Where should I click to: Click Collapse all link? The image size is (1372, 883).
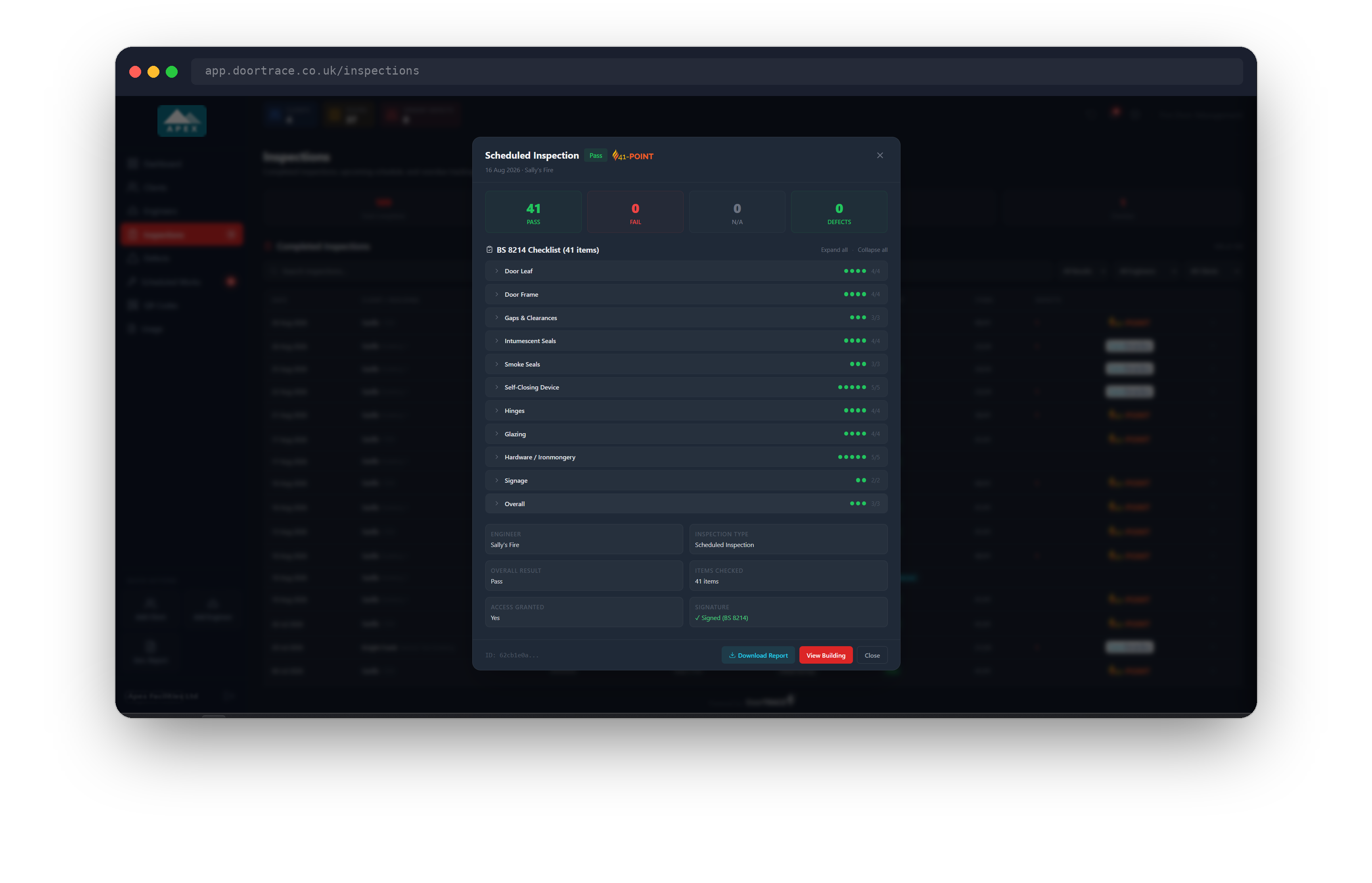872,250
